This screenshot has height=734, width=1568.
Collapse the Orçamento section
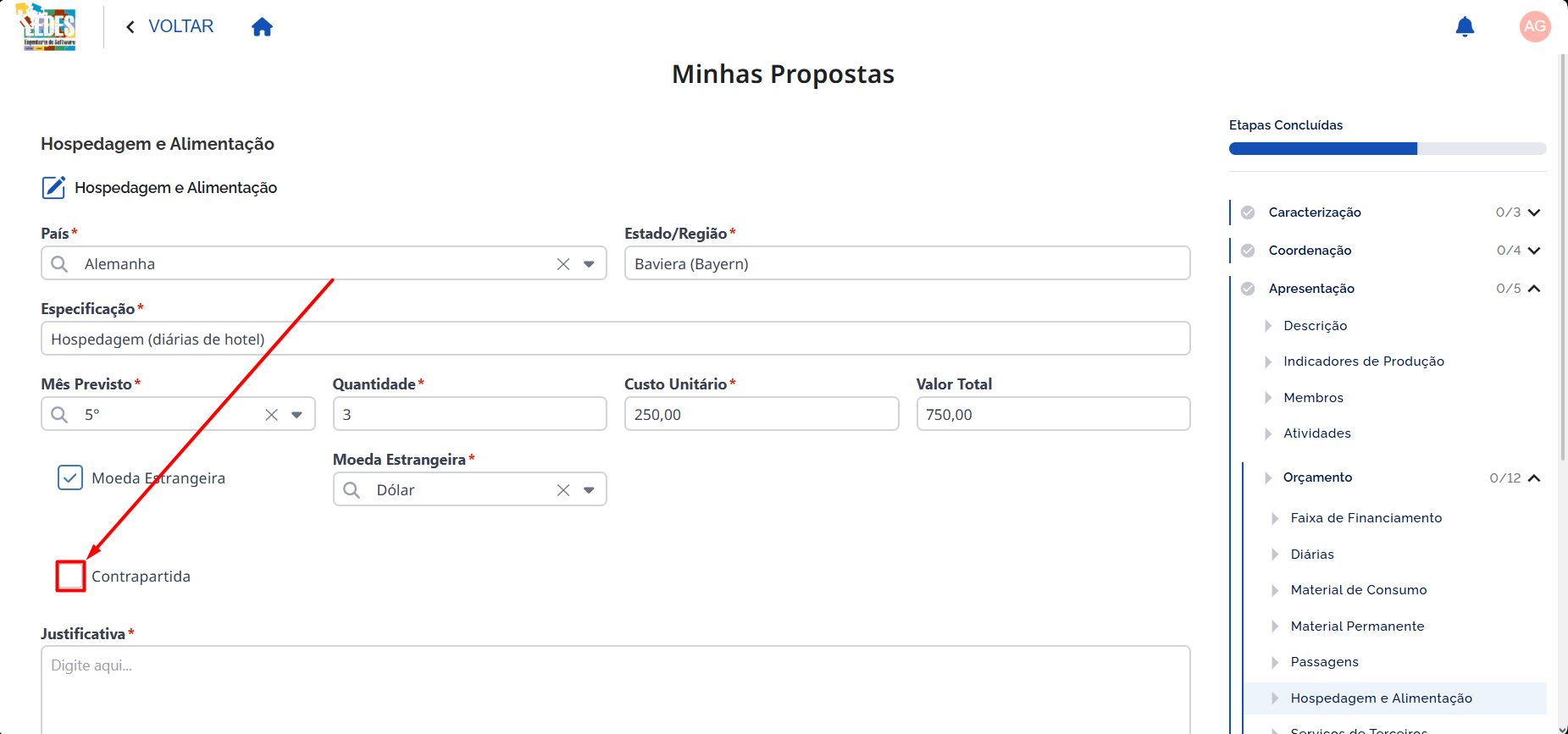(x=1534, y=478)
